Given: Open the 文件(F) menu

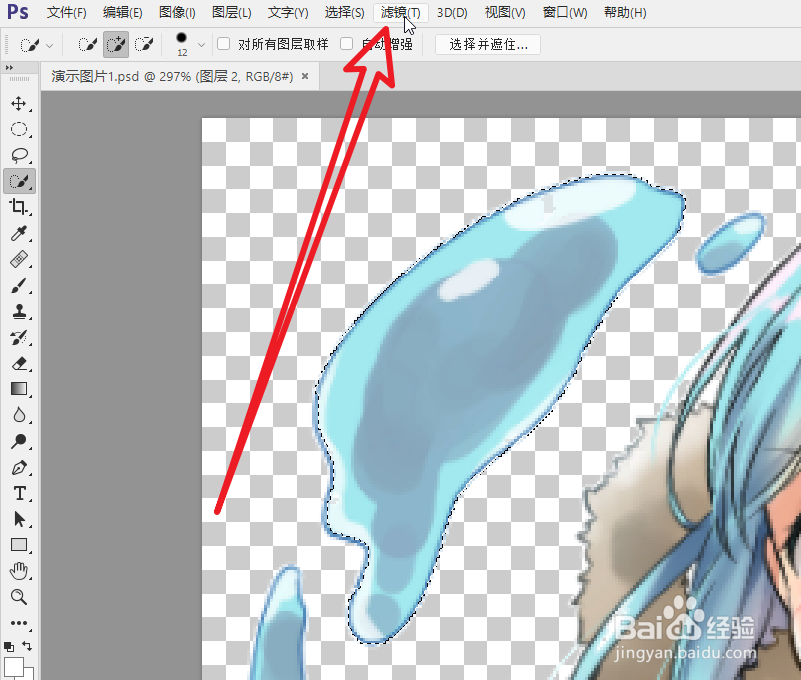Looking at the screenshot, I should [x=67, y=12].
